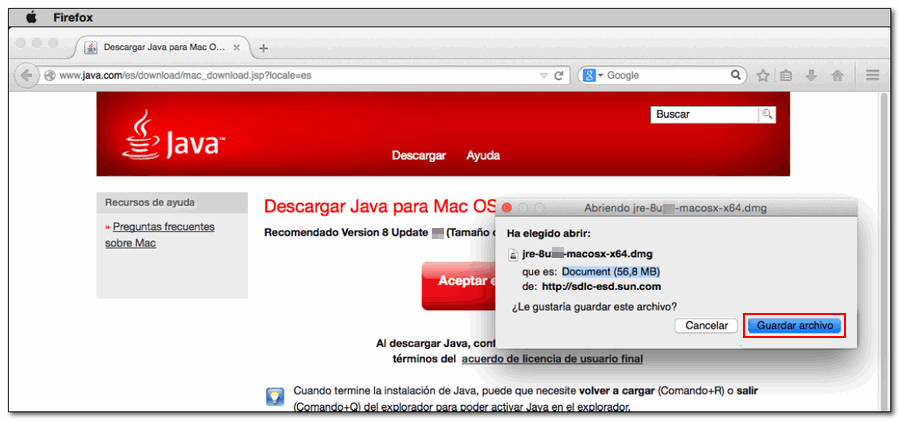The image size is (900, 421).
Task: Click the Firefox back arrow button
Action: coord(27,75)
